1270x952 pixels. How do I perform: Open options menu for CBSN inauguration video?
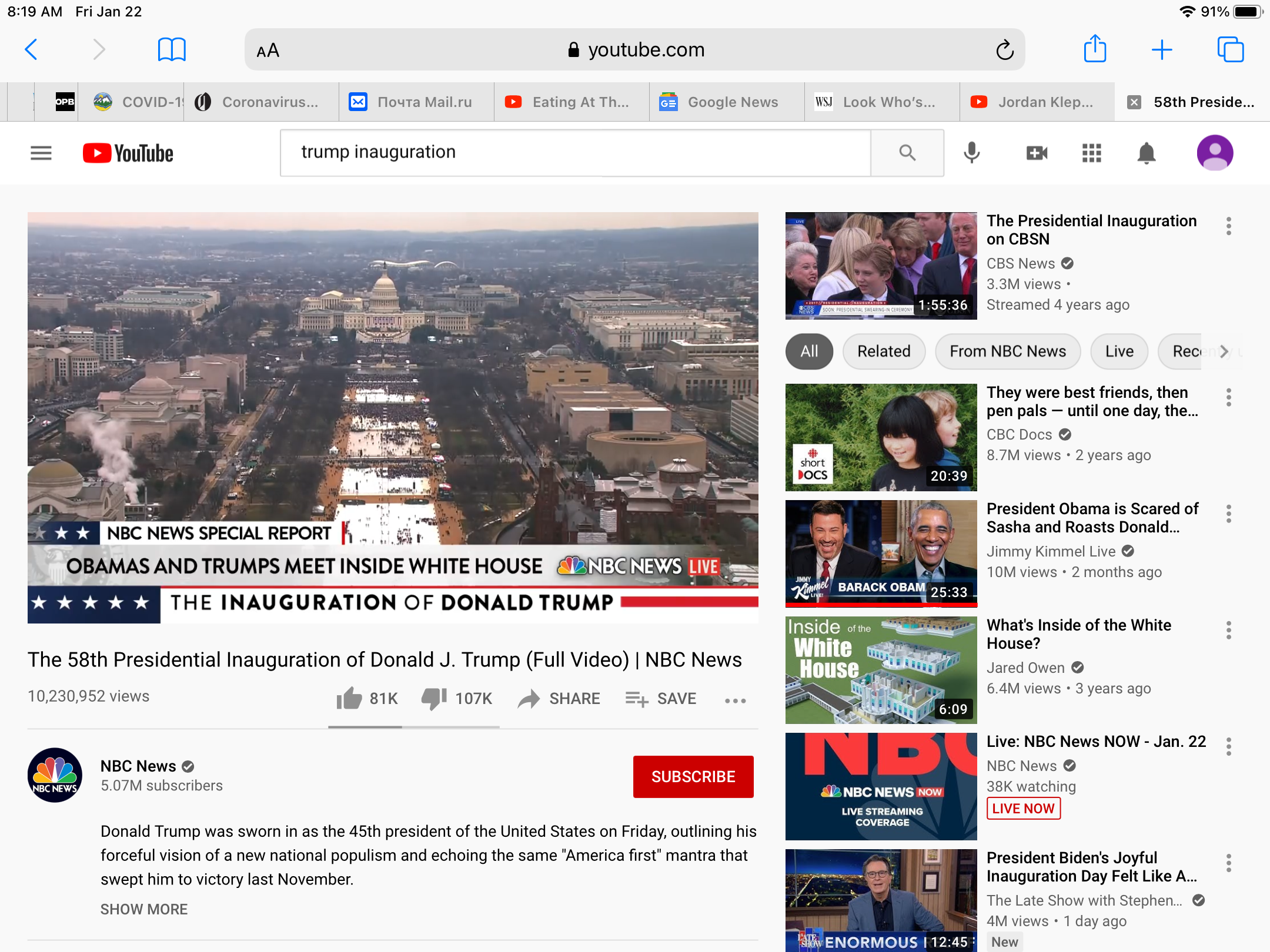(x=1228, y=226)
